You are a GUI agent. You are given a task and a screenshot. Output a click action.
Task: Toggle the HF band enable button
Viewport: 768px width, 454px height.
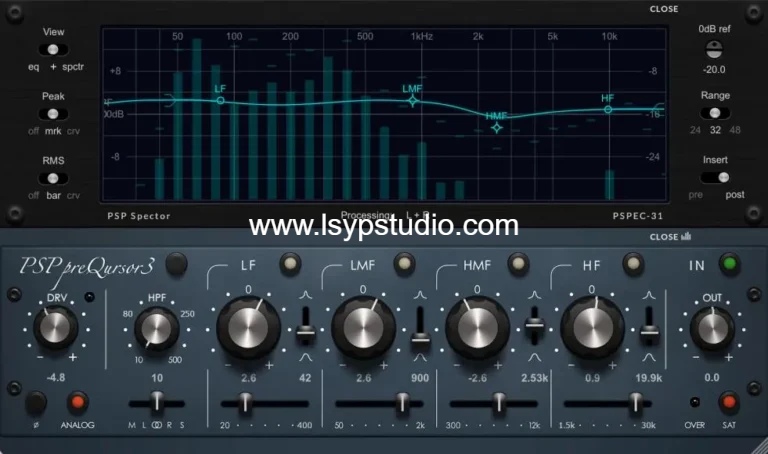click(633, 264)
